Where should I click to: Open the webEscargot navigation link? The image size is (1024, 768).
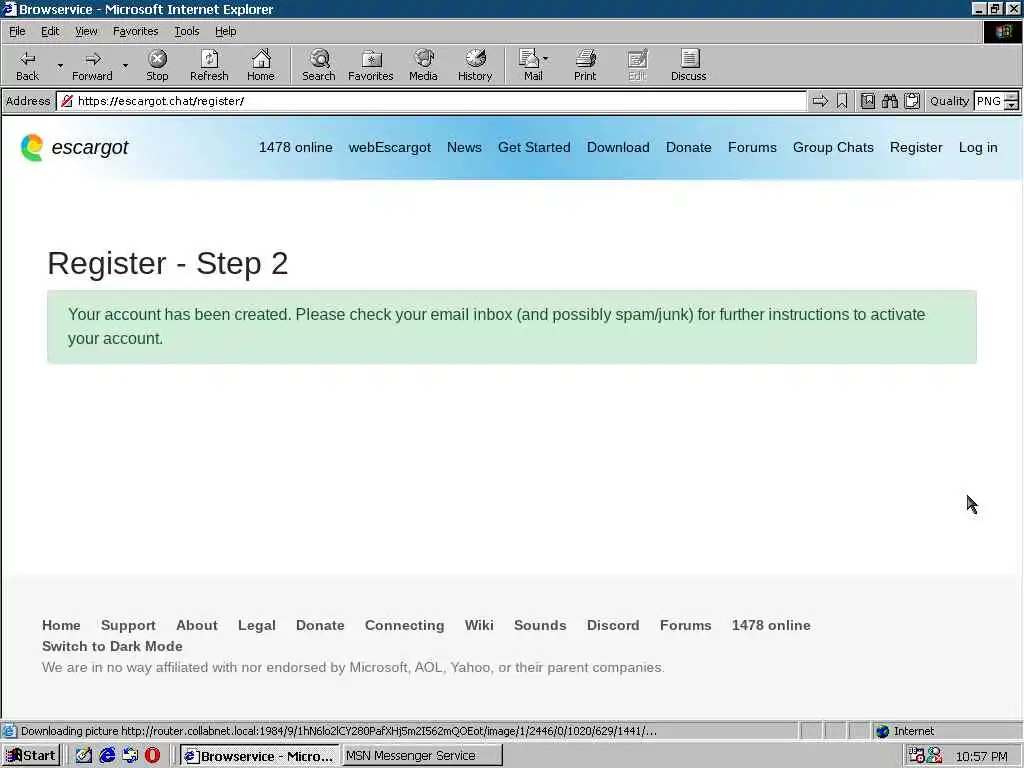tap(389, 148)
